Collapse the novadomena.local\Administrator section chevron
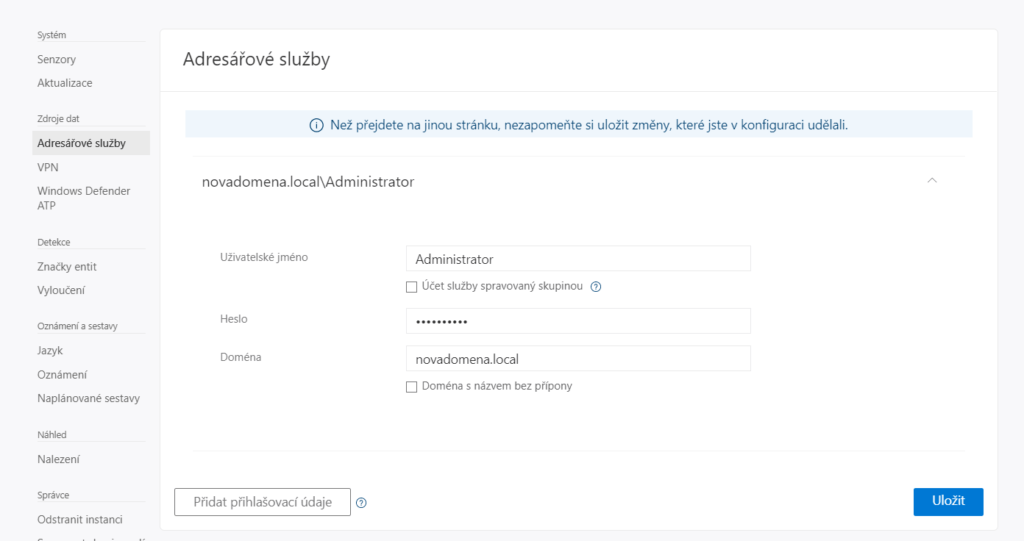Viewport: 1024px width, 541px height. 932,181
